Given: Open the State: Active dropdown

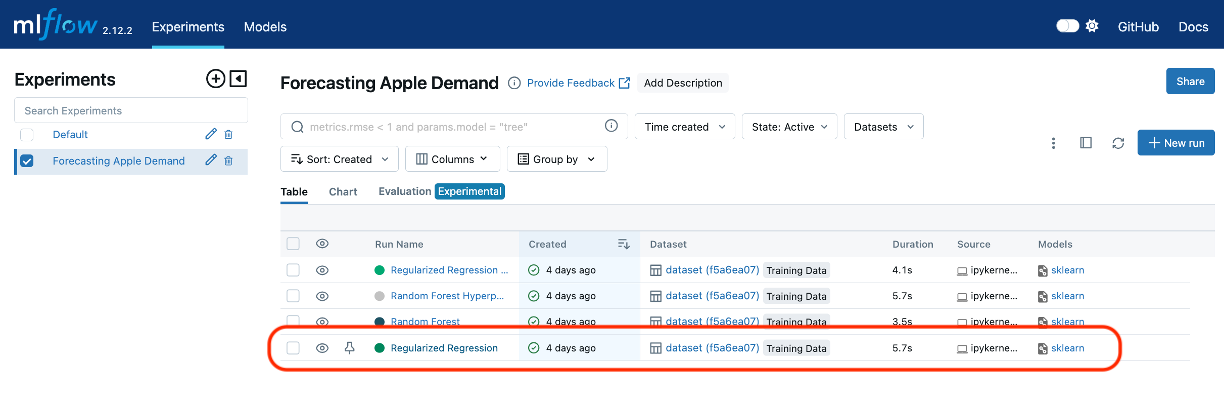Looking at the screenshot, I should pos(790,127).
